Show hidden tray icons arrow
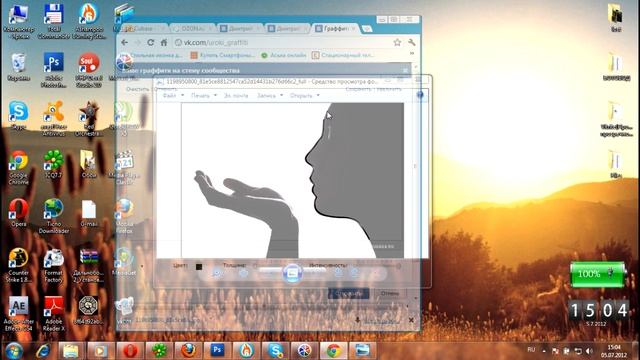The height and width of the screenshot is (360, 640). (x=544, y=351)
